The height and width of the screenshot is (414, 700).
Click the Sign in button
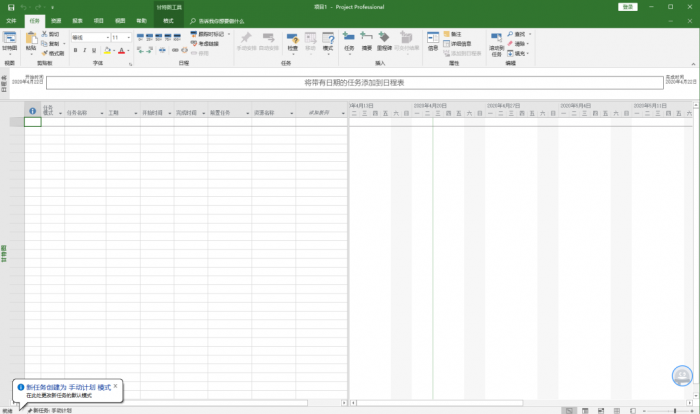[628, 7]
